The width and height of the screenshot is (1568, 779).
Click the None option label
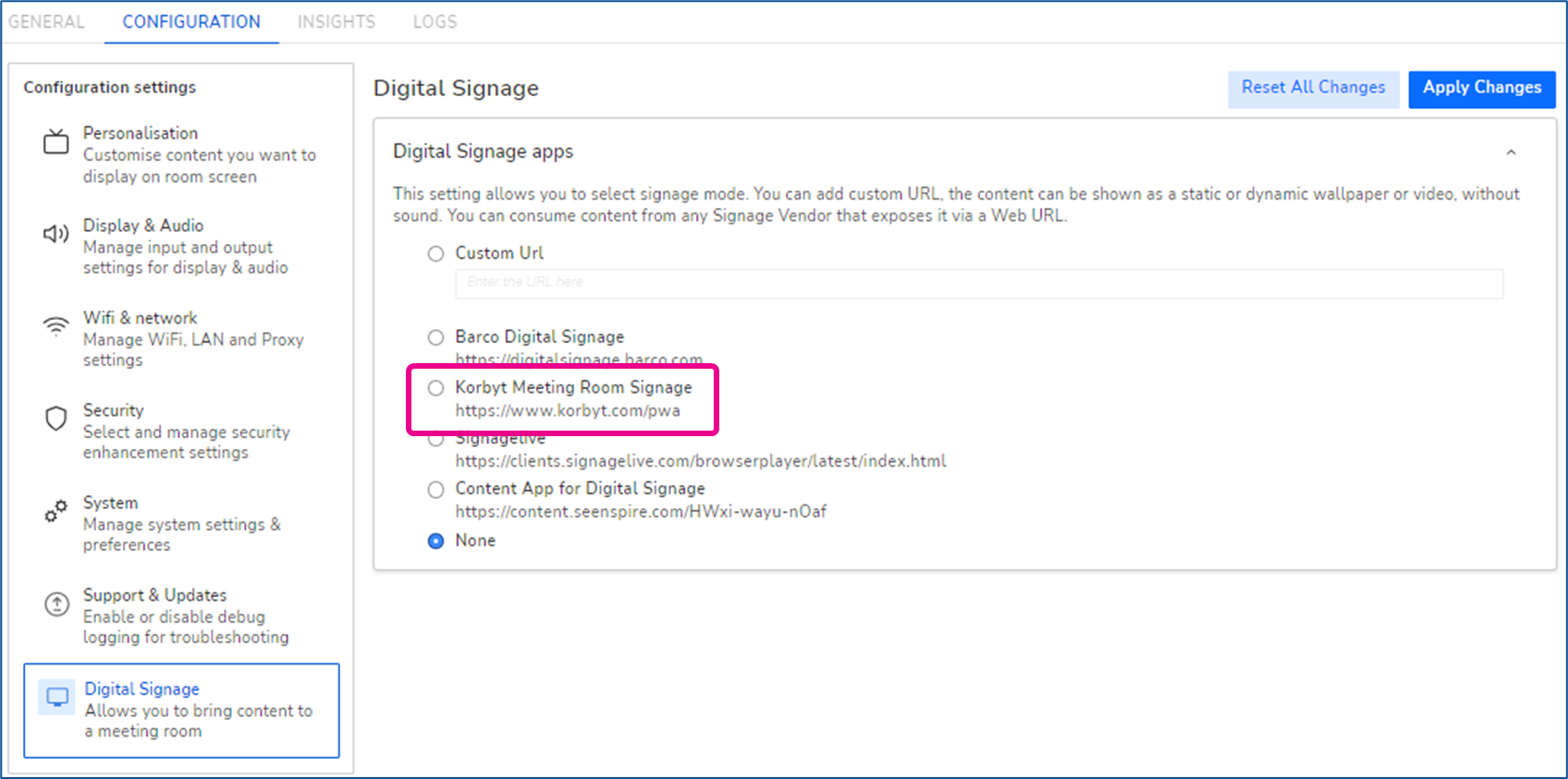[x=475, y=541]
